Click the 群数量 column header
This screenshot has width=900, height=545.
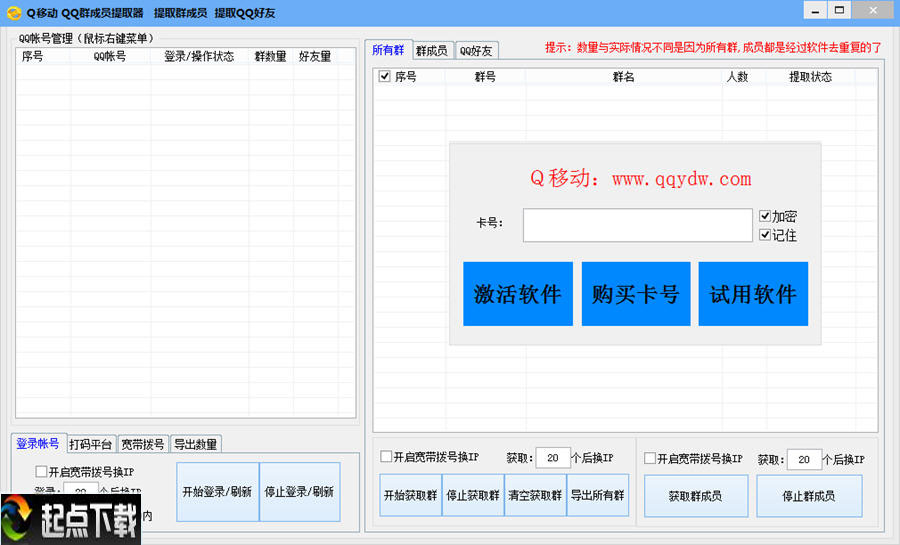(x=270, y=56)
